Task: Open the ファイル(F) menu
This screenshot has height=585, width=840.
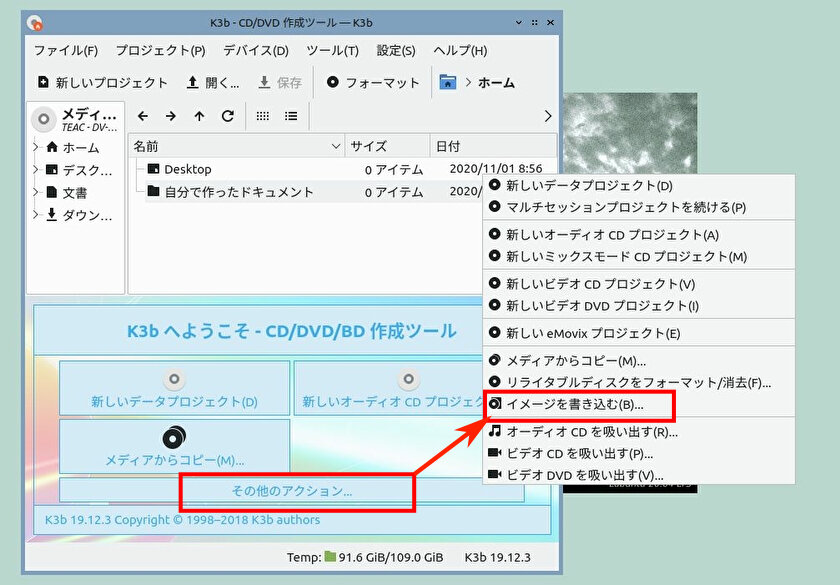Action: coord(66,50)
